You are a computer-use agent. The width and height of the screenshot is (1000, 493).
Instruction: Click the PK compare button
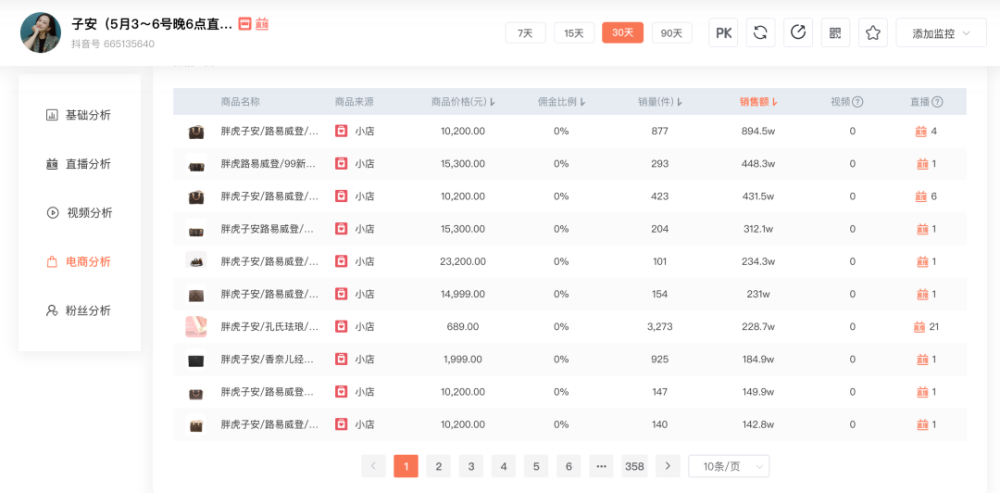723,33
